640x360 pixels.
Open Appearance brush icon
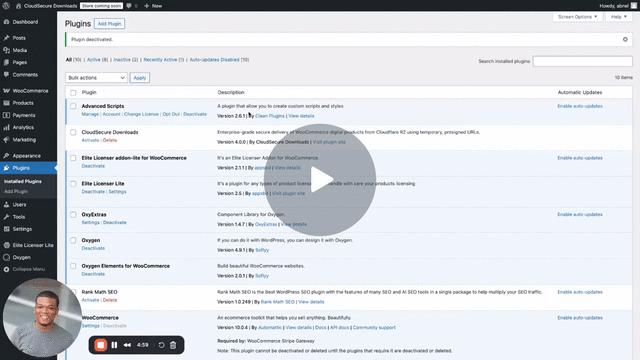tap(6, 156)
